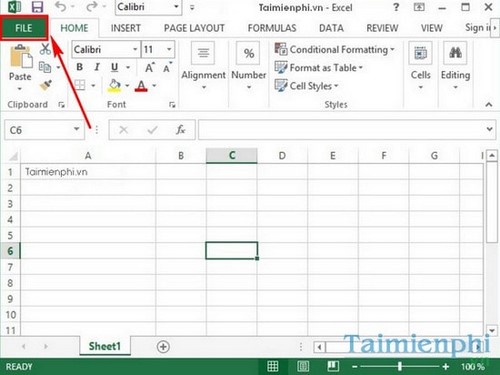
Task: Switch to the HOME tab
Action: (x=74, y=28)
